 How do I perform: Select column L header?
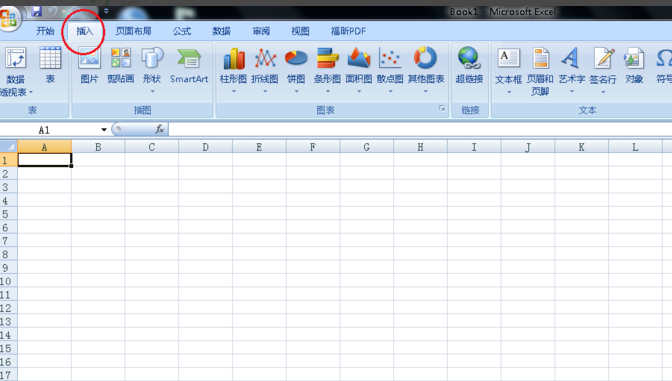635,147
